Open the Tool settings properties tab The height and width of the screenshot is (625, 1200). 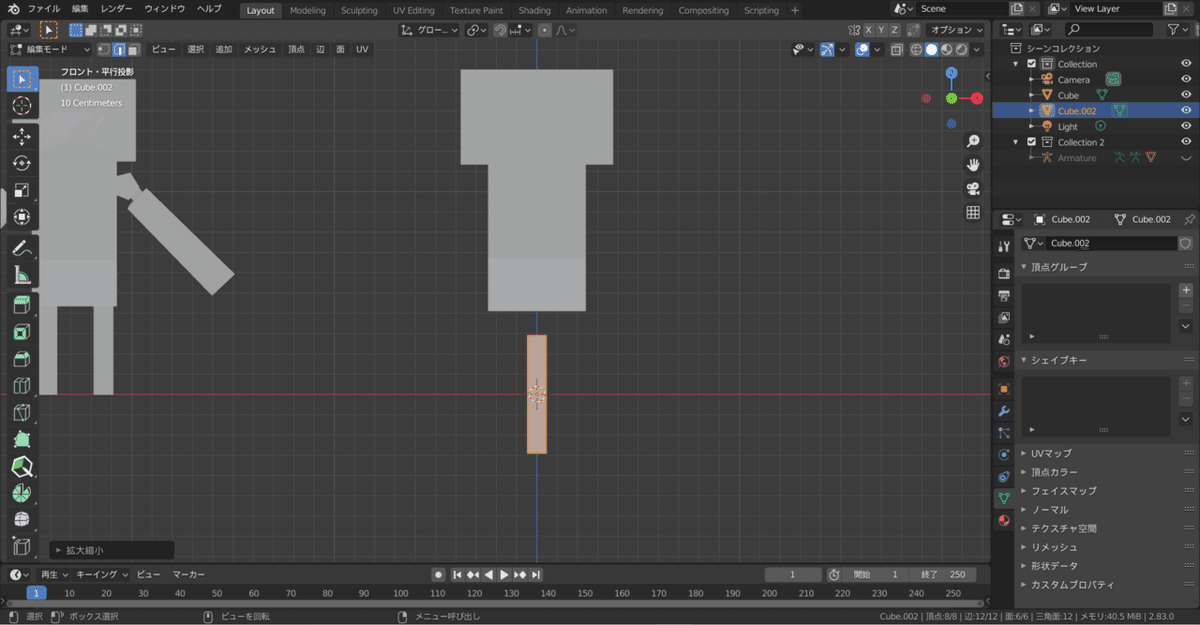point(1004,246)
